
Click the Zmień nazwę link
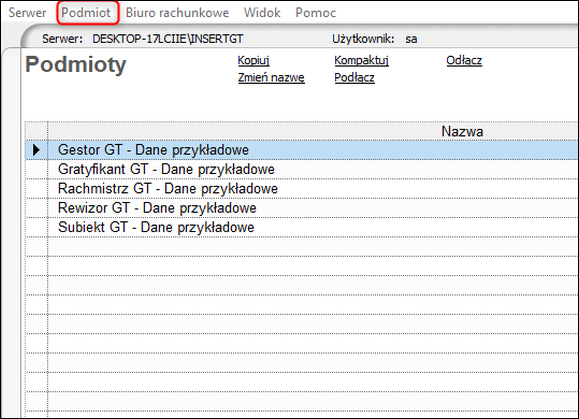pyautogui.click(x=271, y=78)
